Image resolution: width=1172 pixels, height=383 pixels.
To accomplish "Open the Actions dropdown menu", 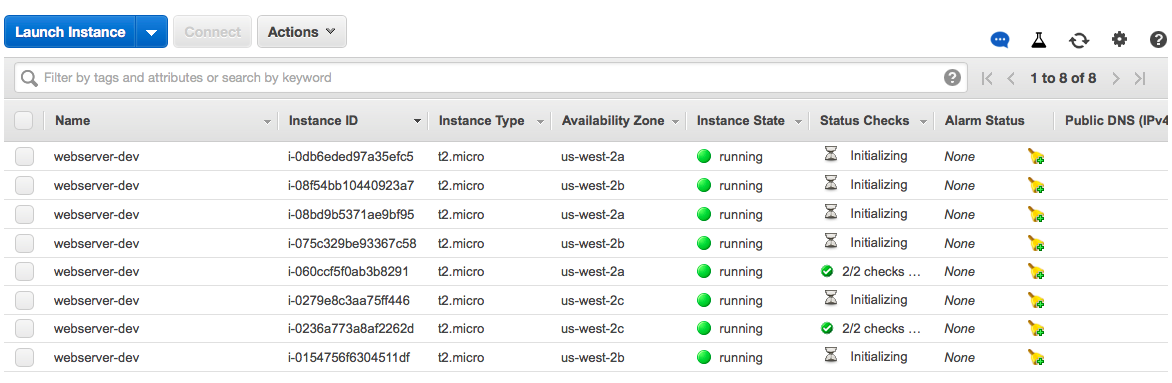I will [302, 32].
